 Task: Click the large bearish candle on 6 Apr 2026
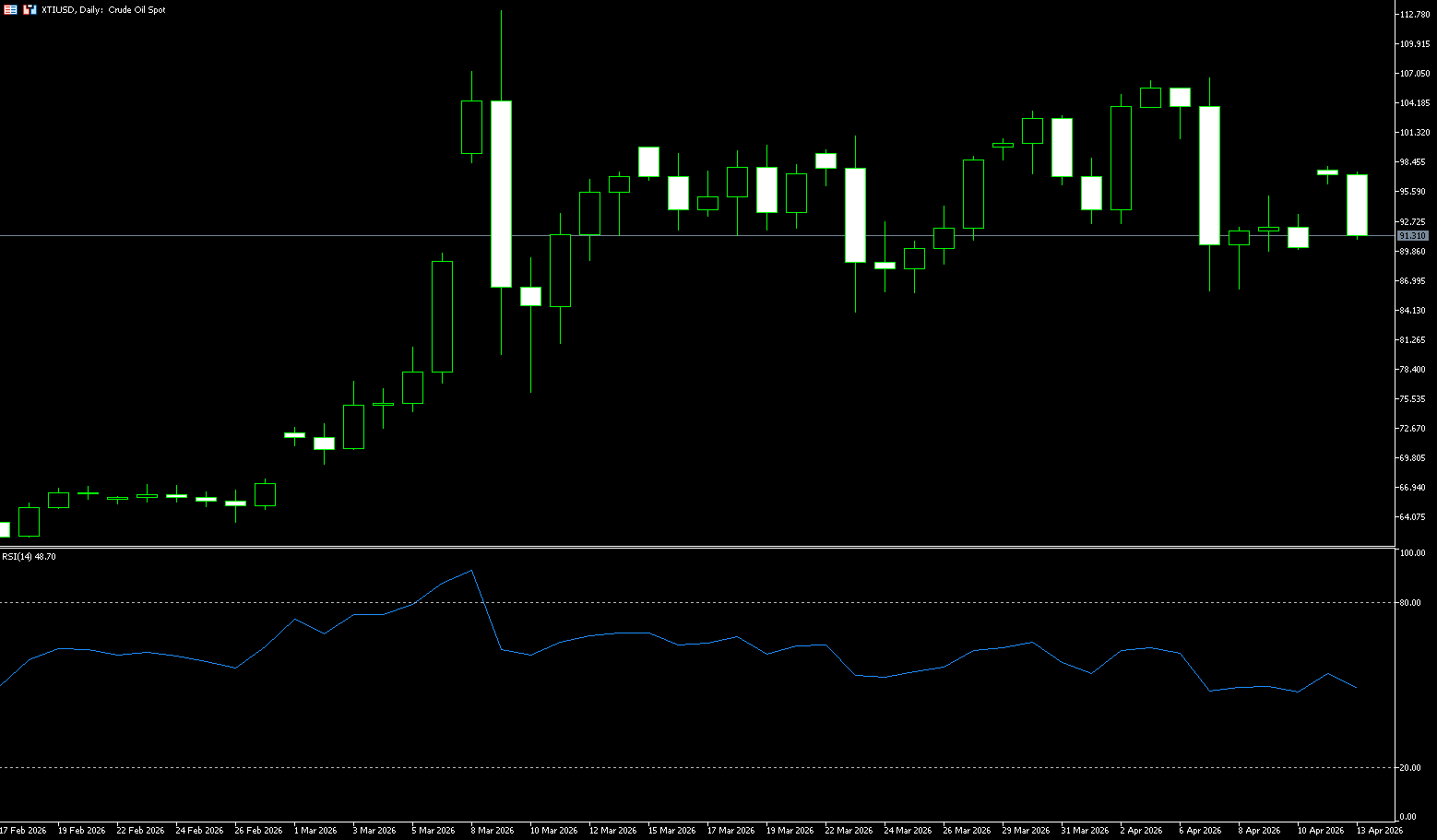pyautogui.click(x=1209, y=175)
